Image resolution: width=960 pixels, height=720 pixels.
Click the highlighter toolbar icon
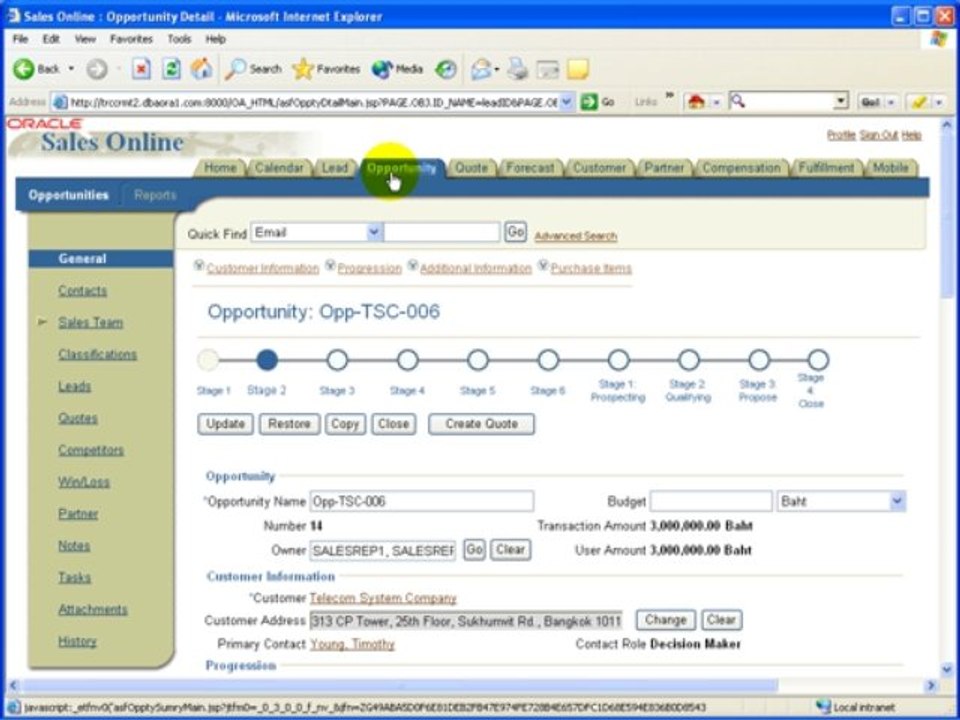click(x=918, y=102)
